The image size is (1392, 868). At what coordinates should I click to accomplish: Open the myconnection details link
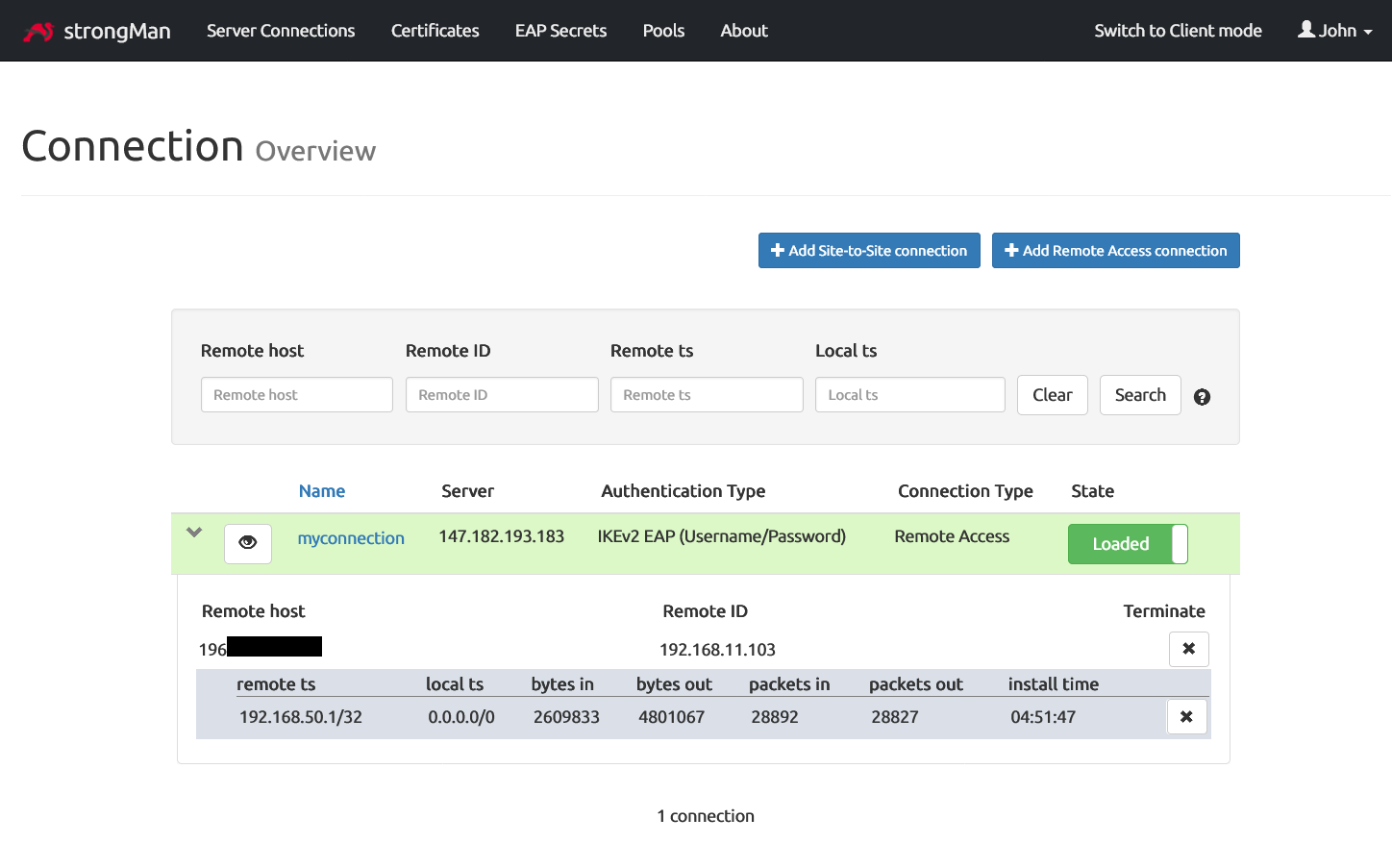(351, 537)
